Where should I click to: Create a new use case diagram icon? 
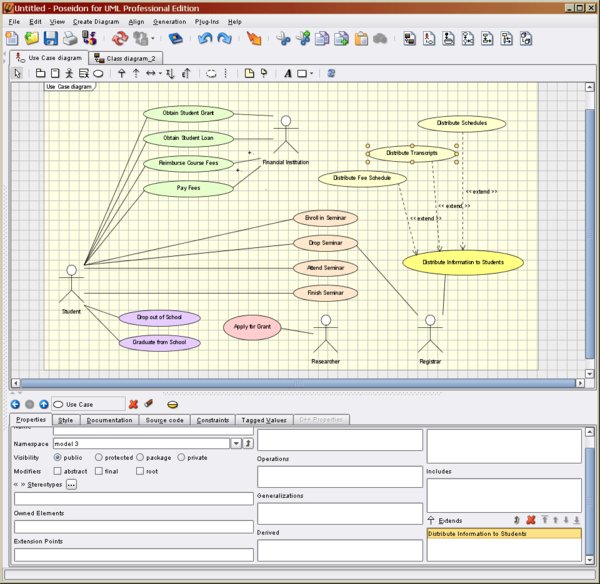pyautogui.click(x=429, y=39)
